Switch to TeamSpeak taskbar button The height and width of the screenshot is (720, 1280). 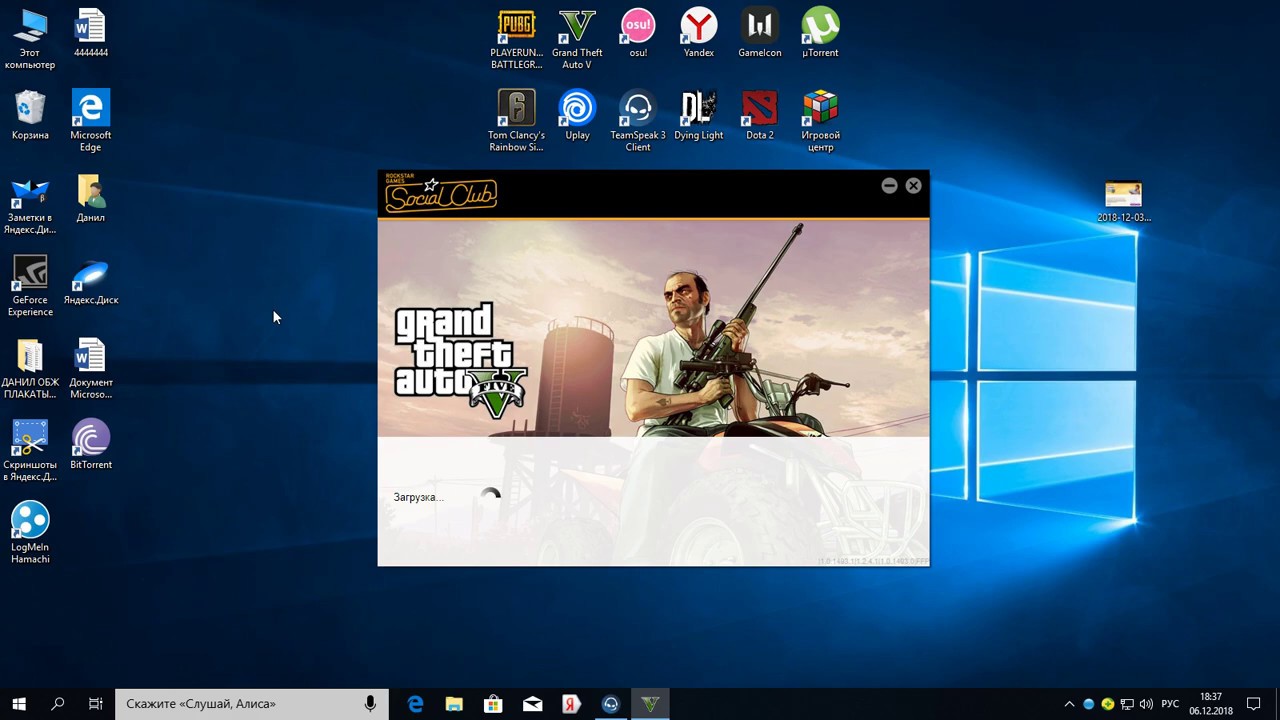(x=610, y=704)
